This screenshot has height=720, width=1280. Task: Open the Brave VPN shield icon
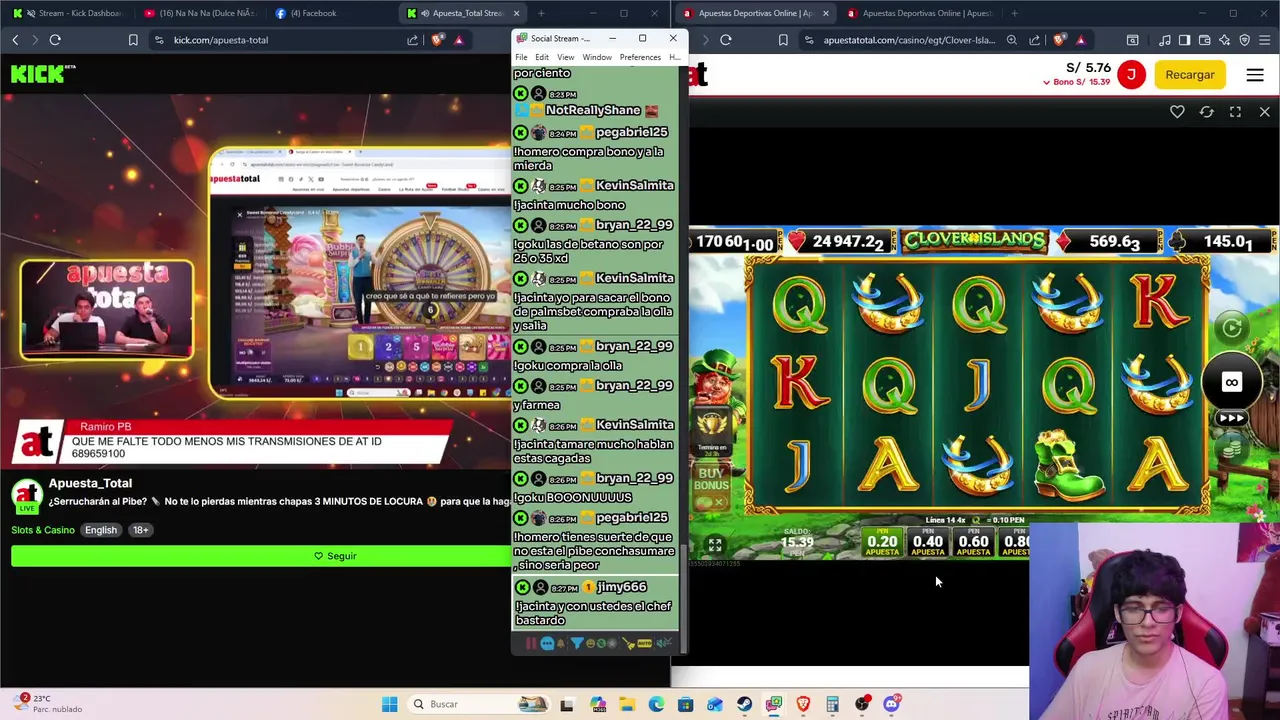coord(1245,40)
